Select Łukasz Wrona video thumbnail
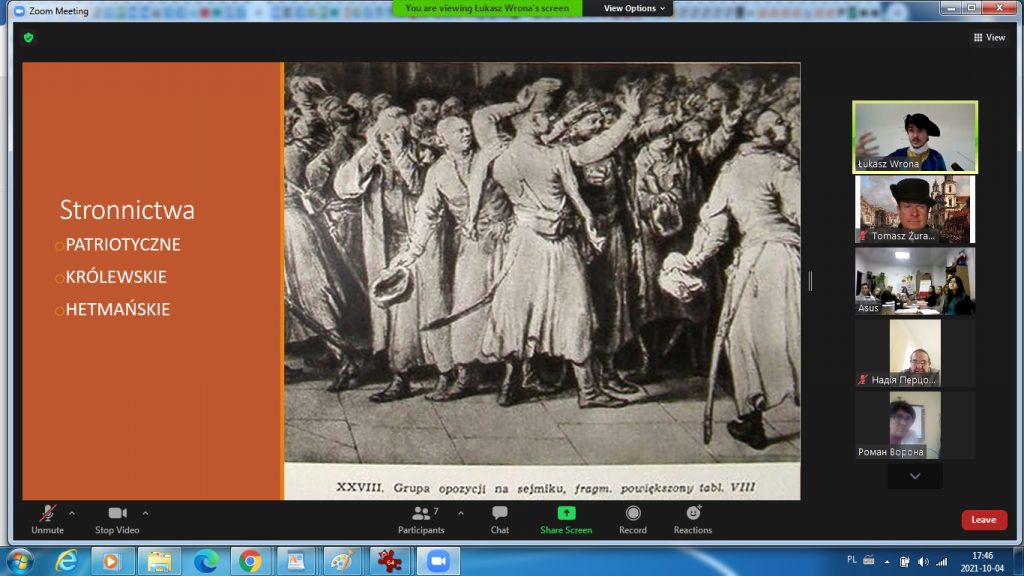The height and width of the screenshot is (576, 1024). click(x=914, y=137)
